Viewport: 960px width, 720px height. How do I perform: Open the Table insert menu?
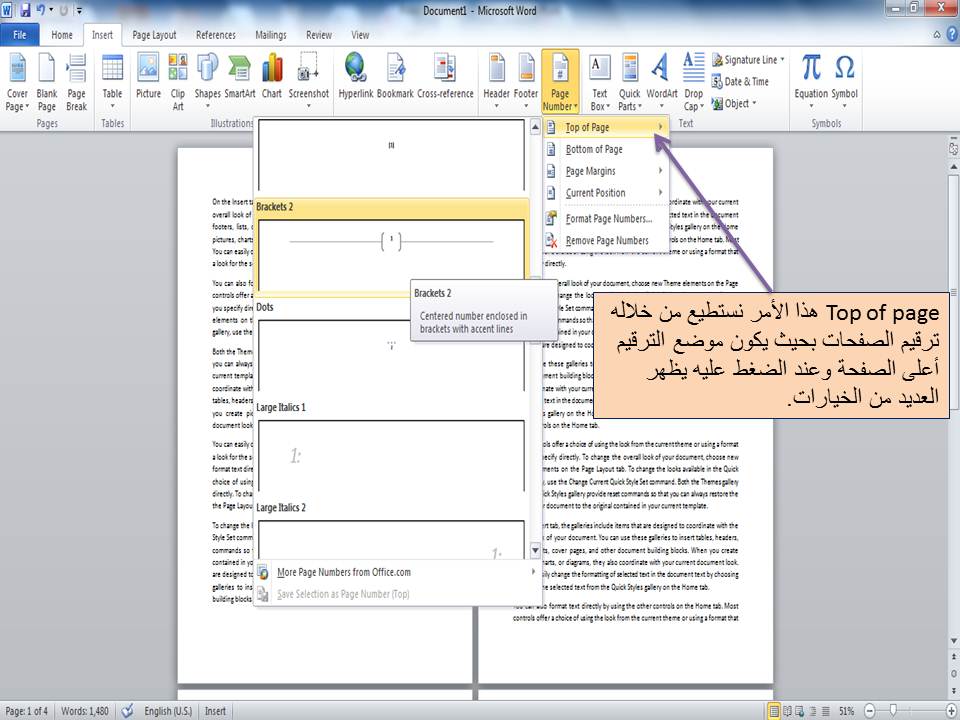point(112,83)
